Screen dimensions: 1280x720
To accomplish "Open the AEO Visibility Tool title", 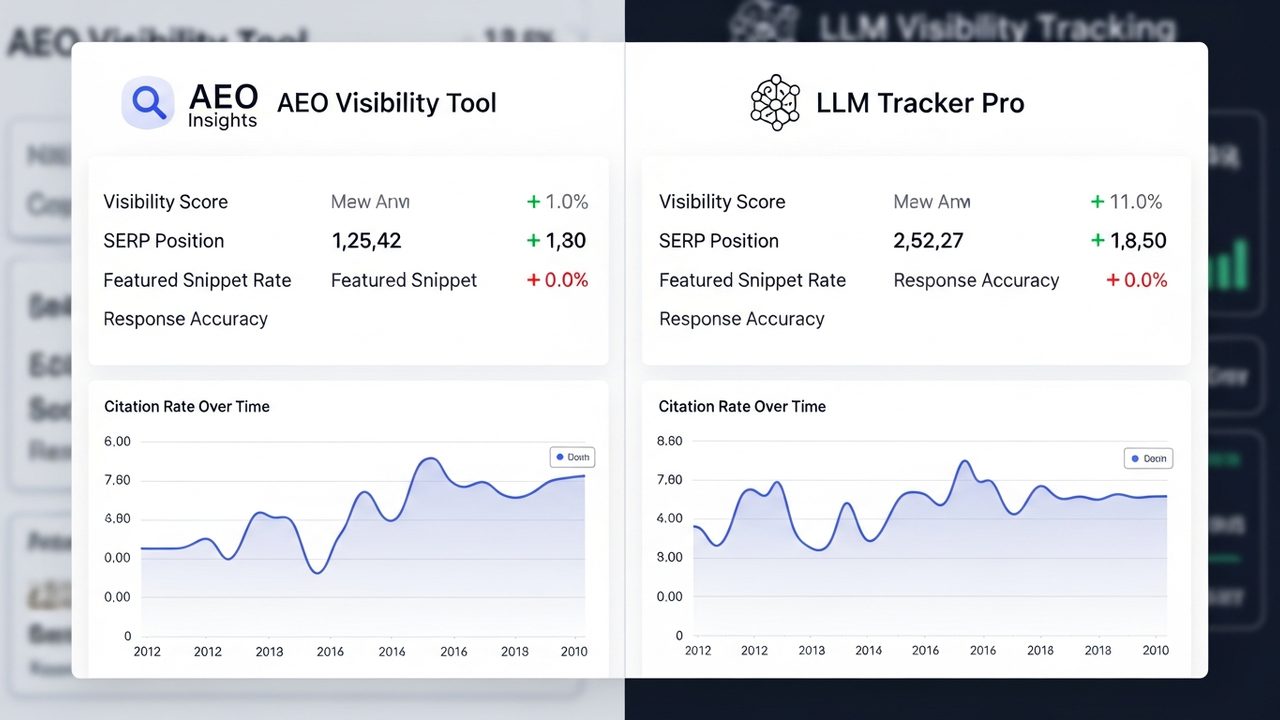I will coord(386,103).
